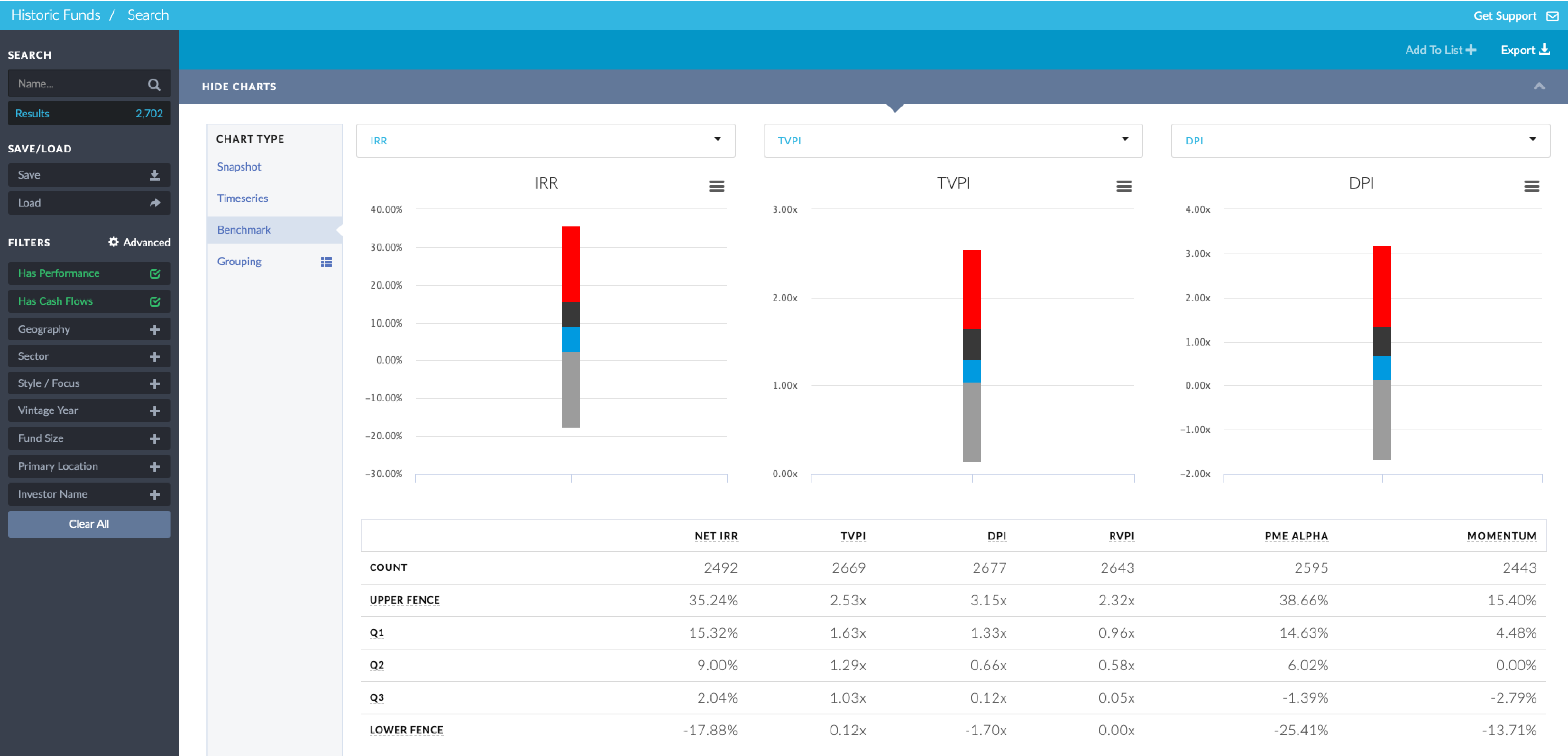Click the search magnifier icon
The image size is (1568, 756).
coord(154,85)
